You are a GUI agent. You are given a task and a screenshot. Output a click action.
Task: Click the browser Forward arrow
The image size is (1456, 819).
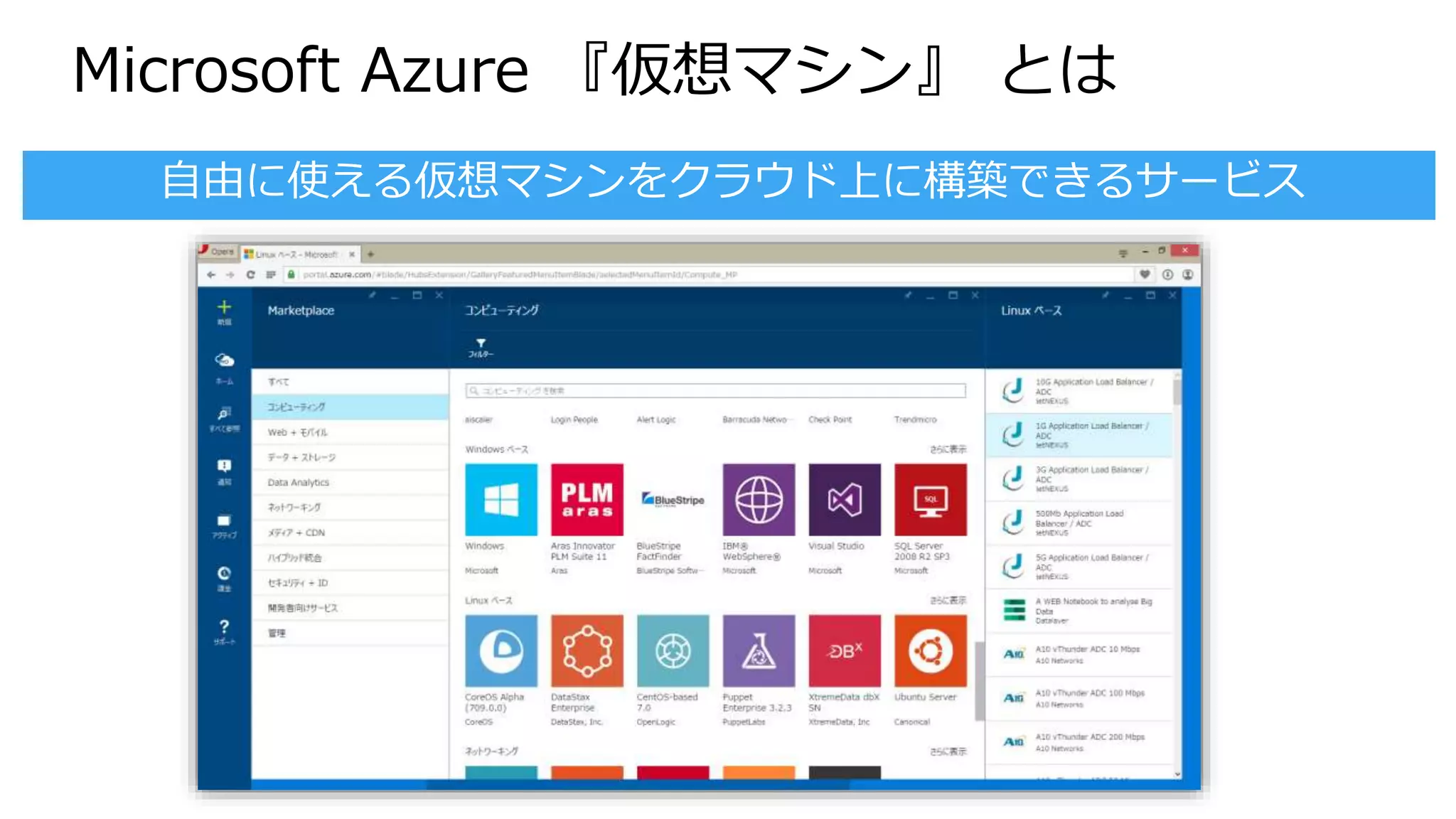tap(230, 274)
